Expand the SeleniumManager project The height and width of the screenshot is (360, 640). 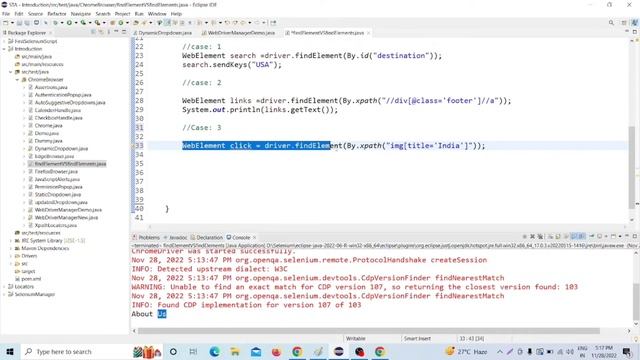[x=4, y=294]
